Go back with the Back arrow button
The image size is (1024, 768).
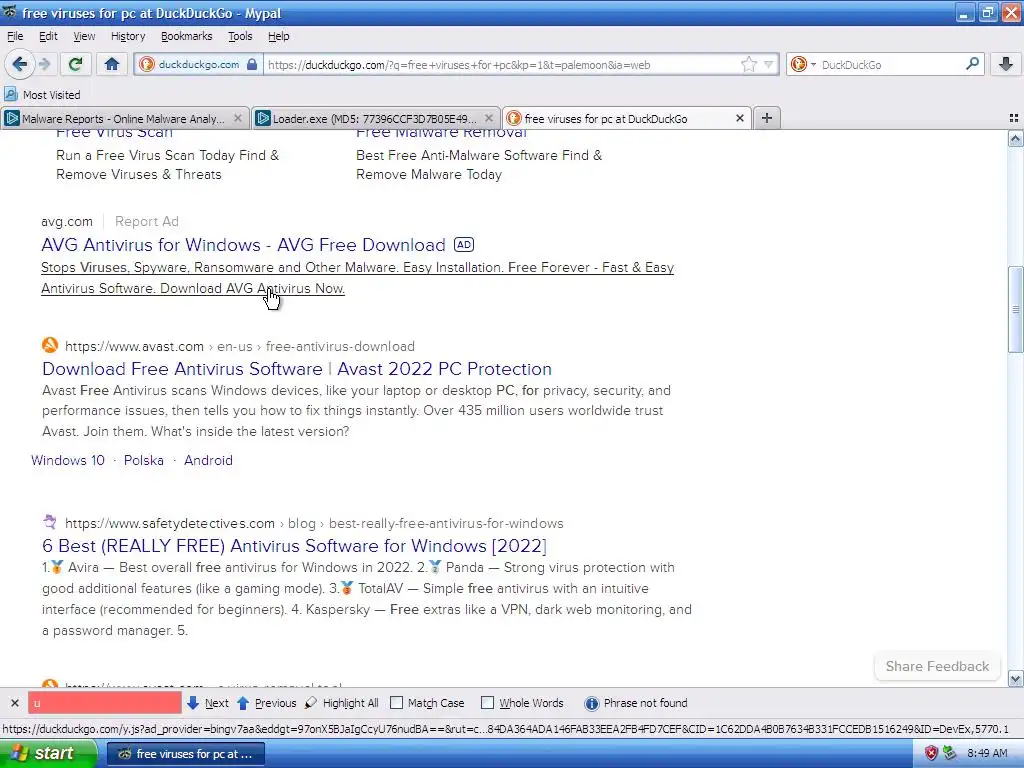coord(20,64)
